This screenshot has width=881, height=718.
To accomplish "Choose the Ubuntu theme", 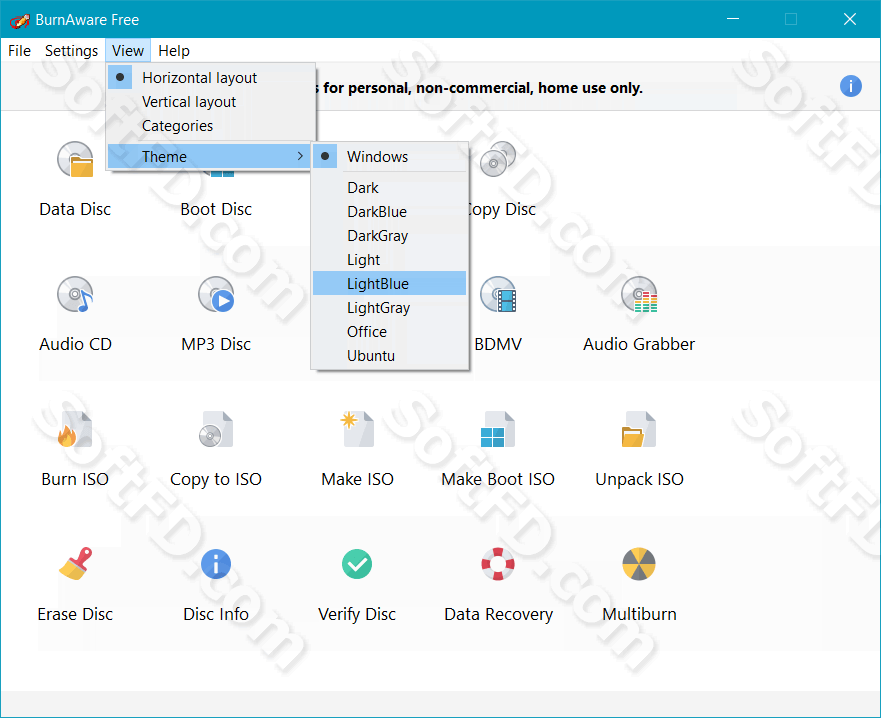I will (390, 356).
